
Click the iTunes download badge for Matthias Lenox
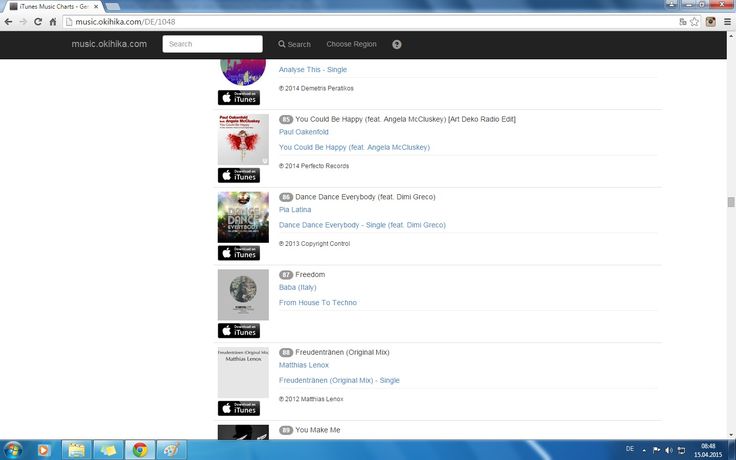click(238, 408)
